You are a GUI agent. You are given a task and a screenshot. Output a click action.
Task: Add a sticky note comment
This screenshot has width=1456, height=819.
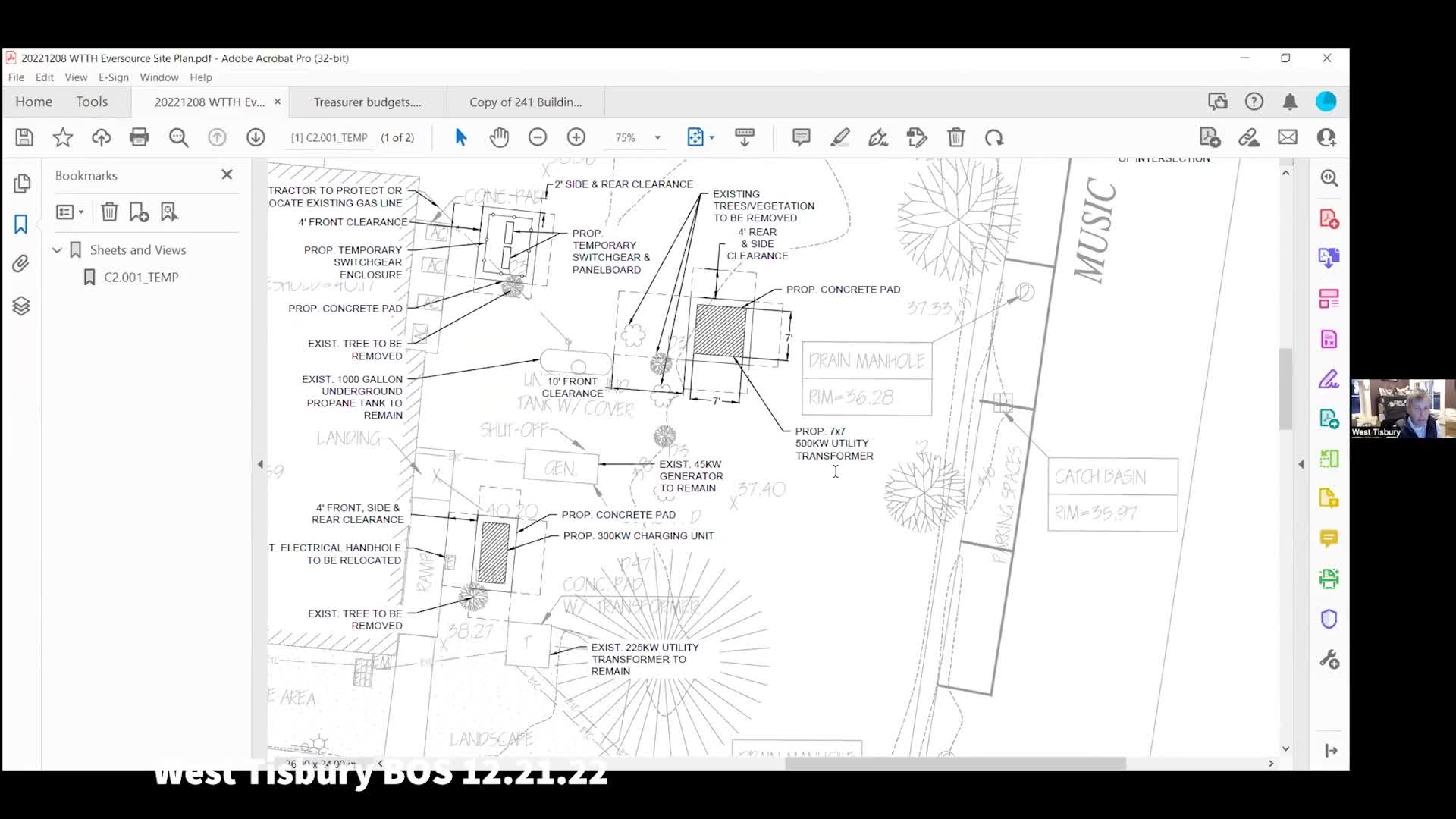pyautogui.click(x=802, y=137)
